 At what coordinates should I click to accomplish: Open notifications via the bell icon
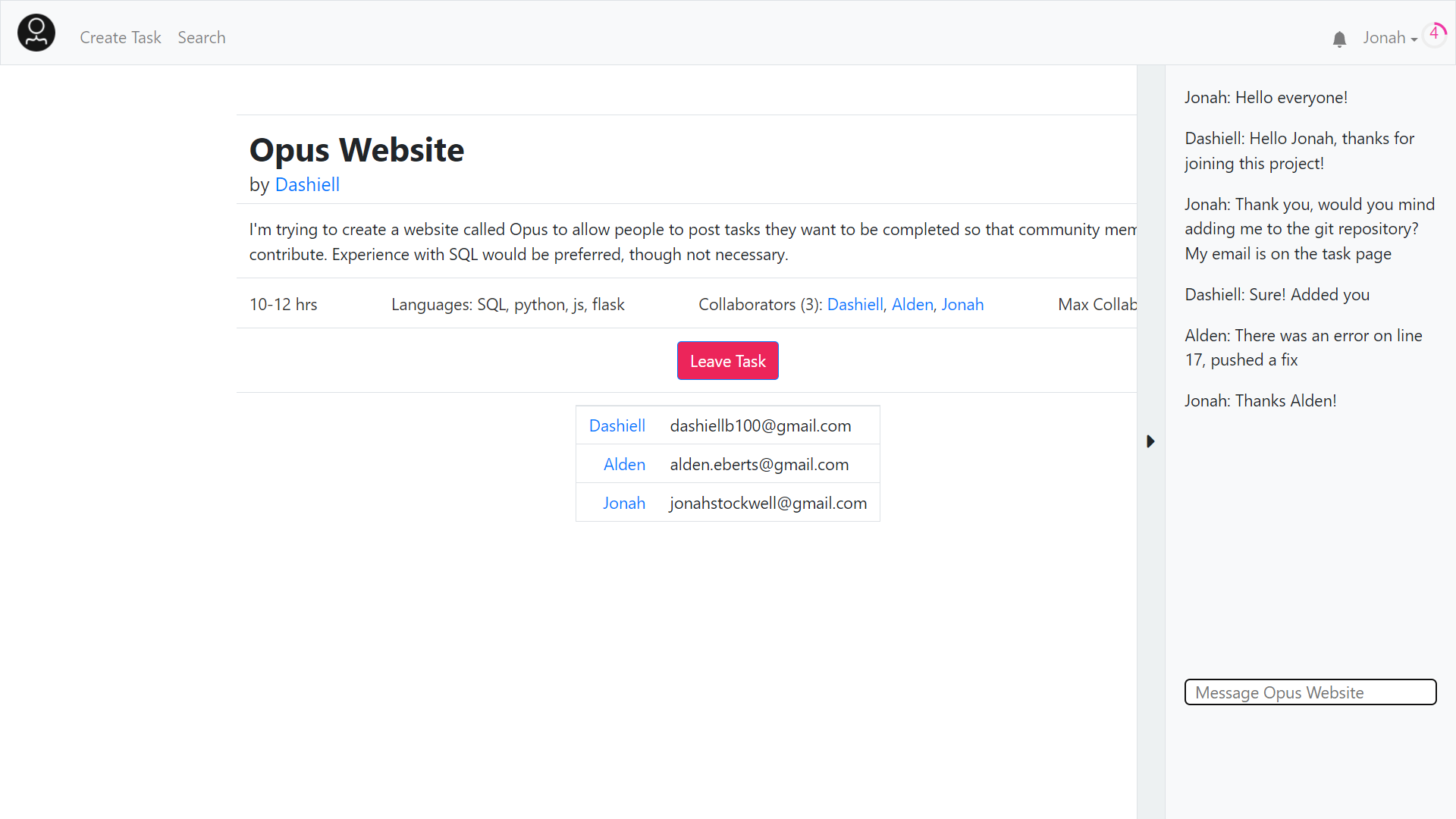tap(1339, 39)
